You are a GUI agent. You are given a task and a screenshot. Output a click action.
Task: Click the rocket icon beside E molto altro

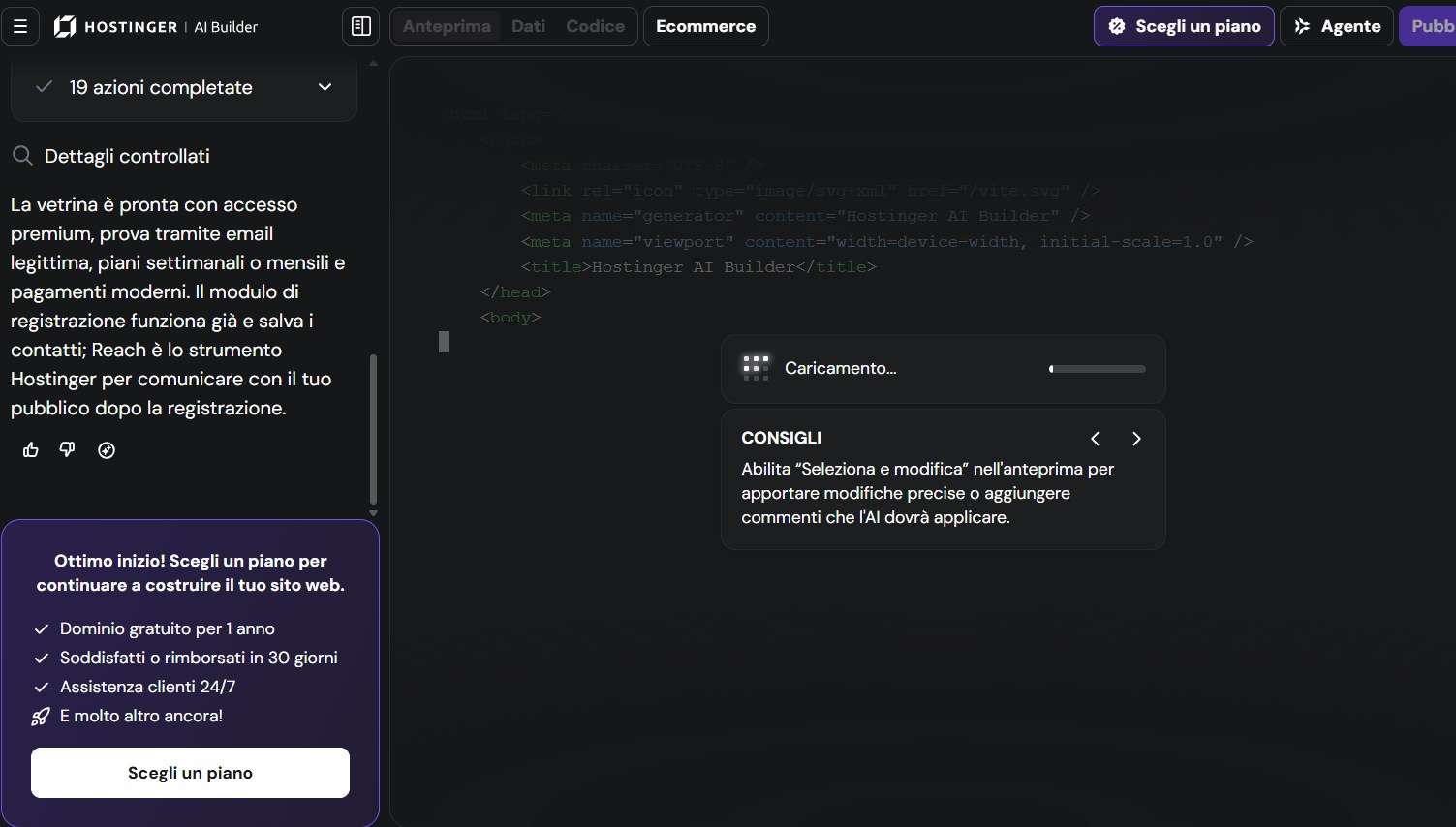pos(41,717)
